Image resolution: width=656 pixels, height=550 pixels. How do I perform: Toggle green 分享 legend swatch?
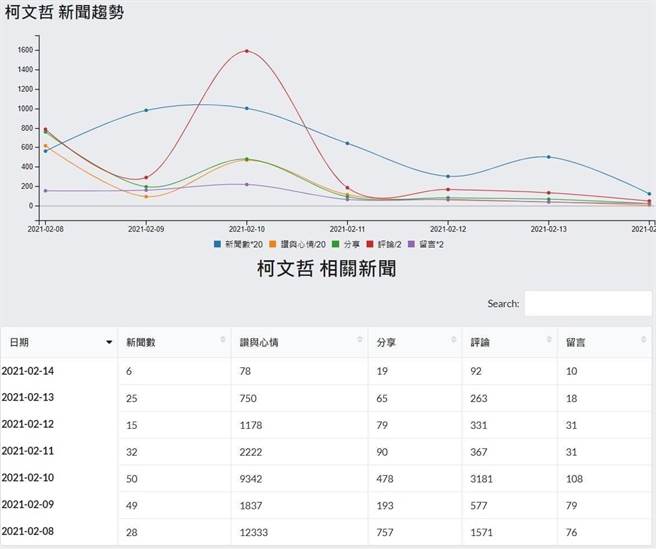tap(336, 244)
